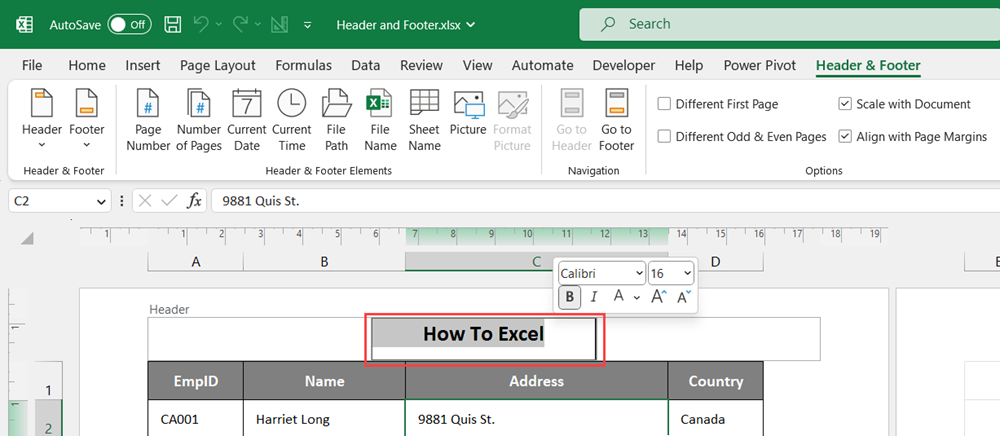Viewport: 1000px width, 436px height.
Task: Select column B header
Action: (x=324, y=261)
